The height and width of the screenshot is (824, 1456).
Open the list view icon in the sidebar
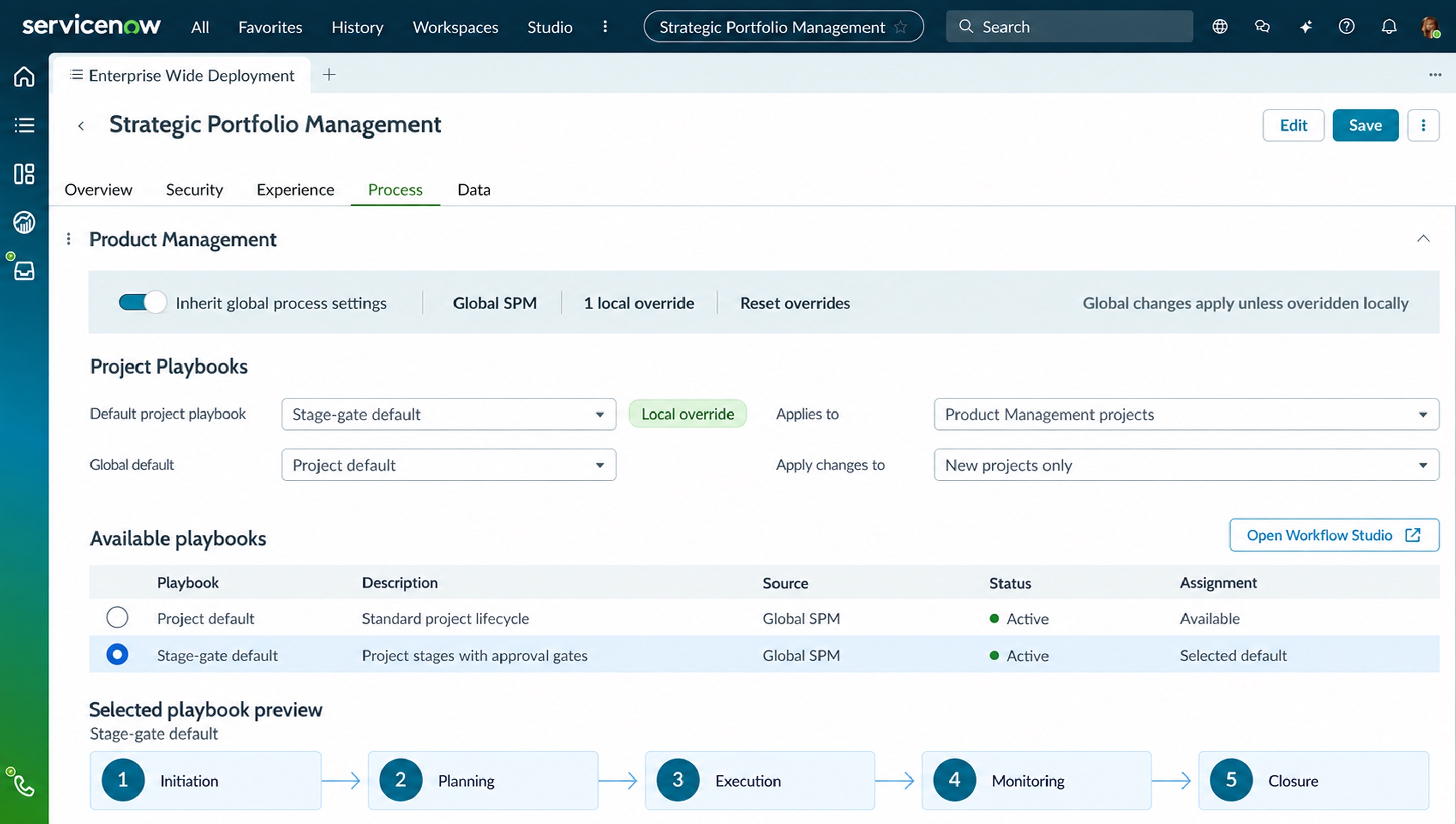24,125
